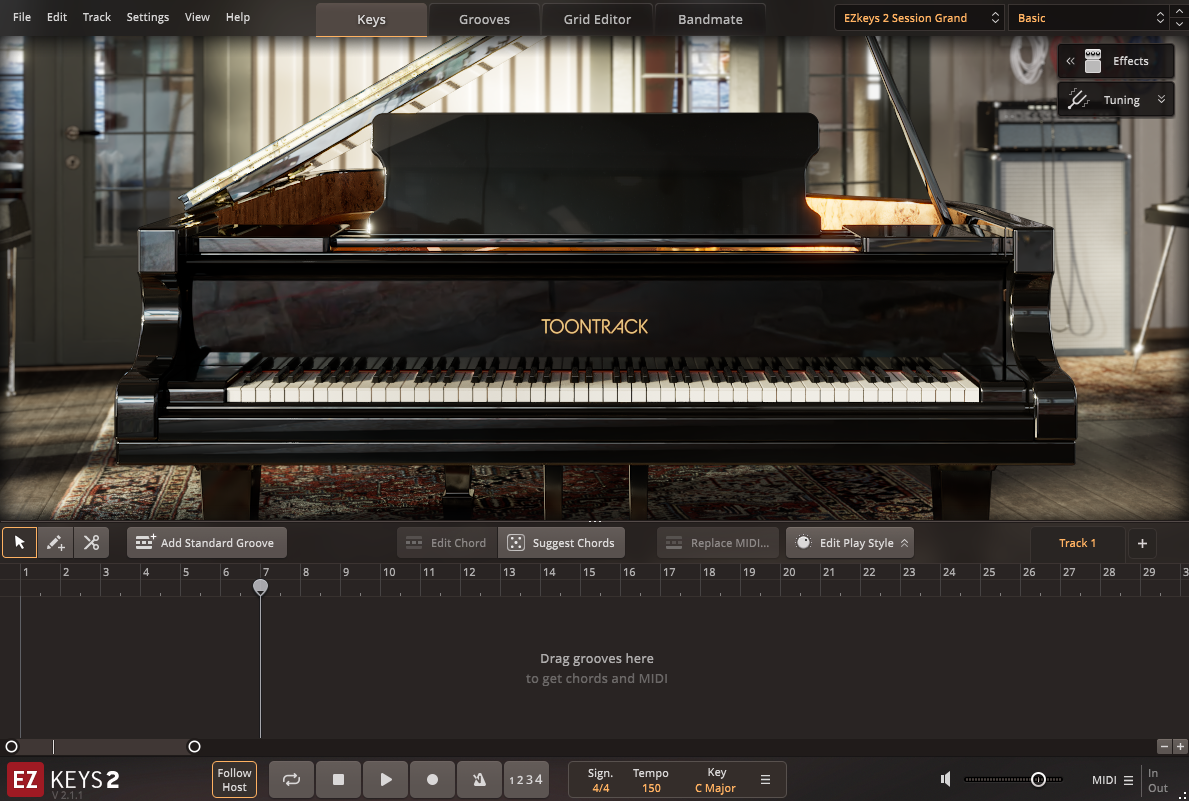This screenshot has width=1189, height=801.
Task: Click the piano keyboard keys
Action: point(603,379)
